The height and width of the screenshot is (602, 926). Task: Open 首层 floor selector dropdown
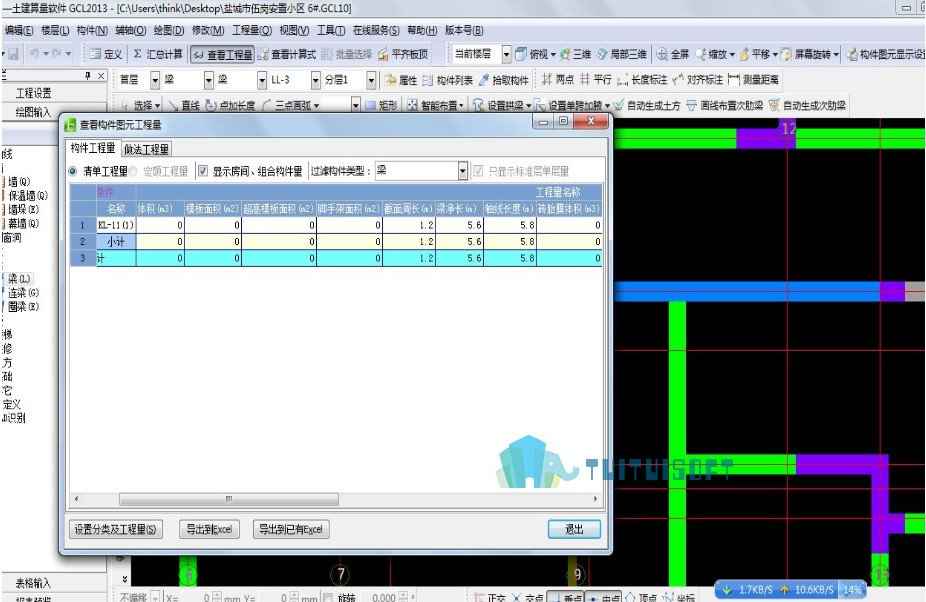(155, 80)
